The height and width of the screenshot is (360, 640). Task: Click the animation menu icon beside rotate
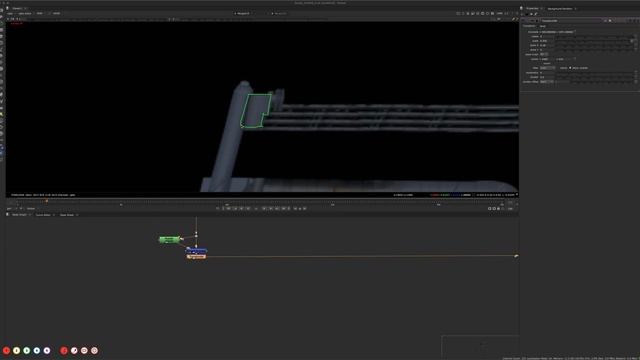point(636,36)
